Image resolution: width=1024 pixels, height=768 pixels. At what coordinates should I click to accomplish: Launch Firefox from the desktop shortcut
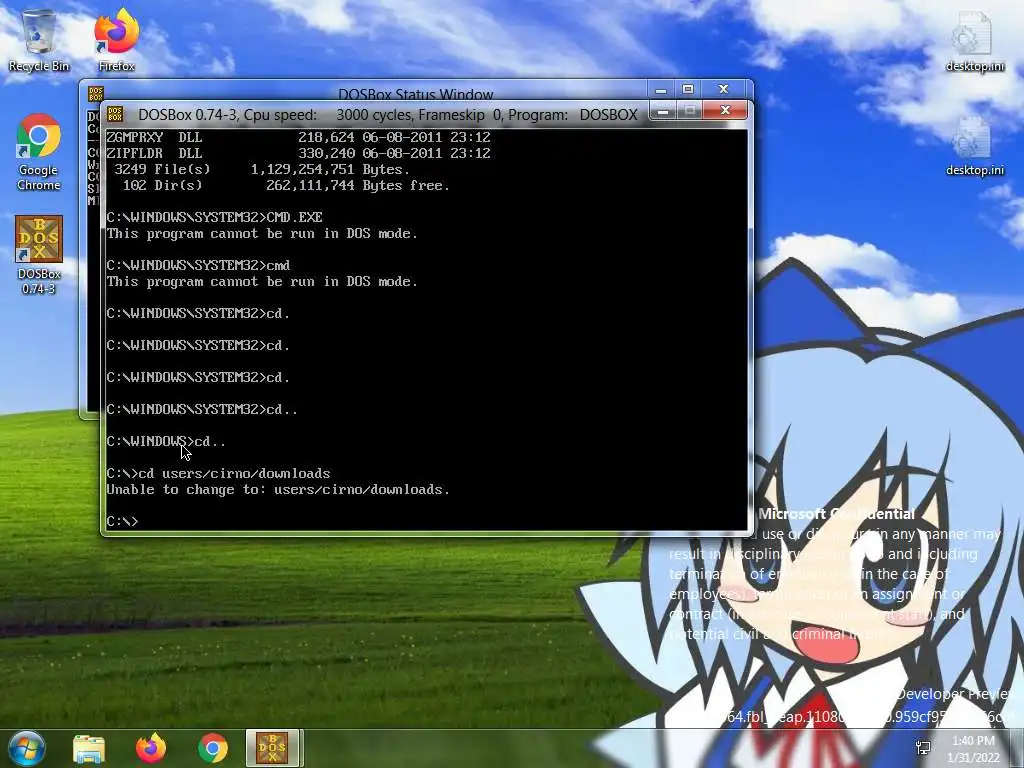(116, 39)
